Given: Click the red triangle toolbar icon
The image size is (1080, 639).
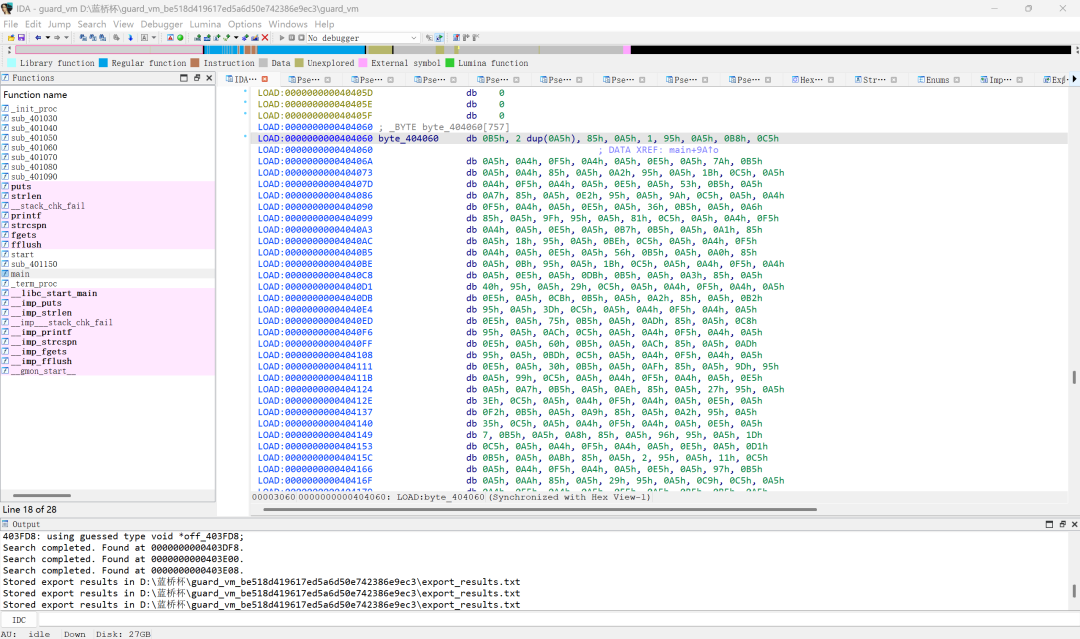Looking at the screenshot, I should pyautogui.click(x=170, y=37).
